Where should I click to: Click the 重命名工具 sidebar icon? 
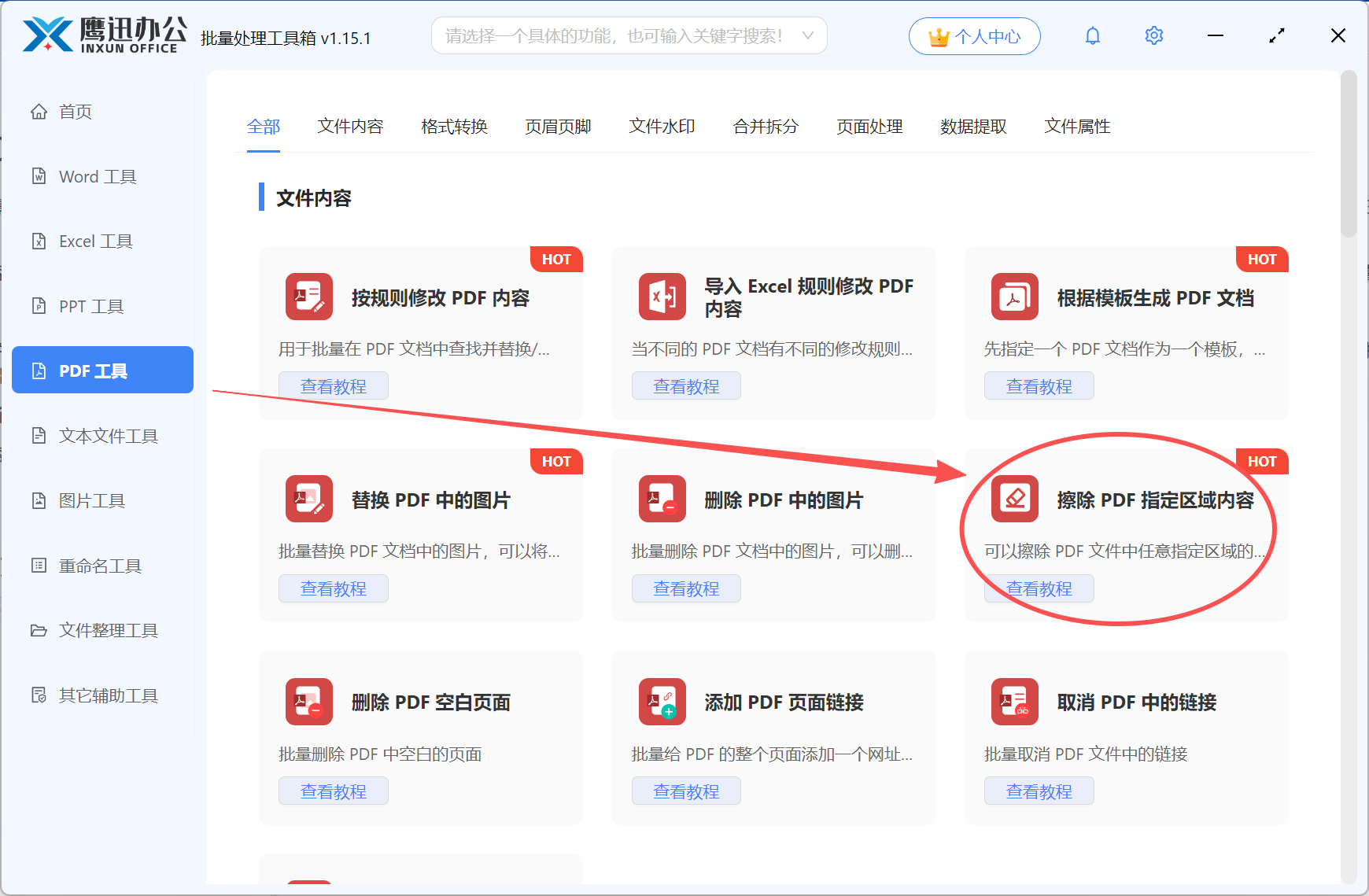39,566
